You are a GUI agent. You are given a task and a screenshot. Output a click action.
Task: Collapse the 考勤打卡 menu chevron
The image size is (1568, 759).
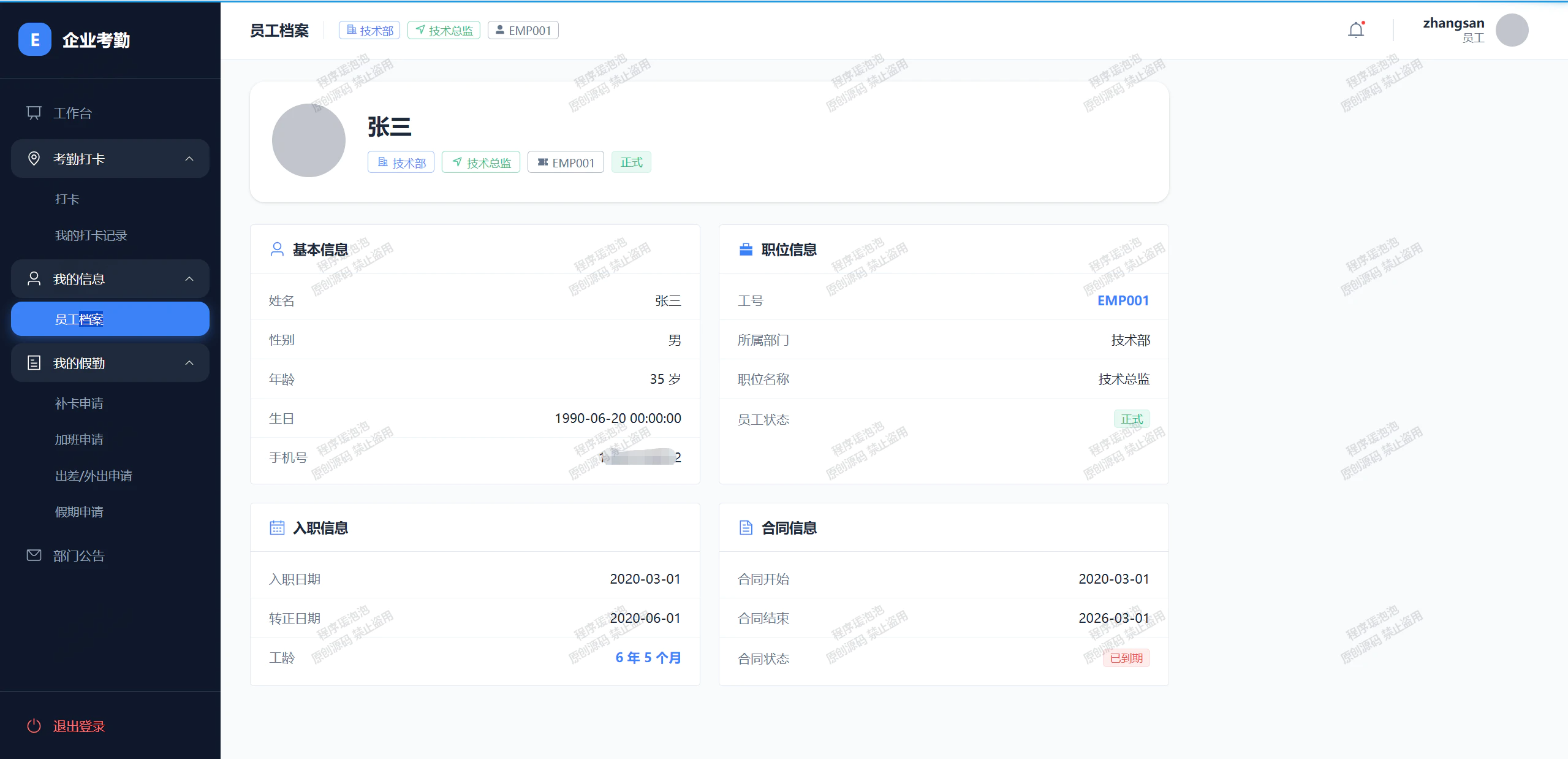pos(189,159)
